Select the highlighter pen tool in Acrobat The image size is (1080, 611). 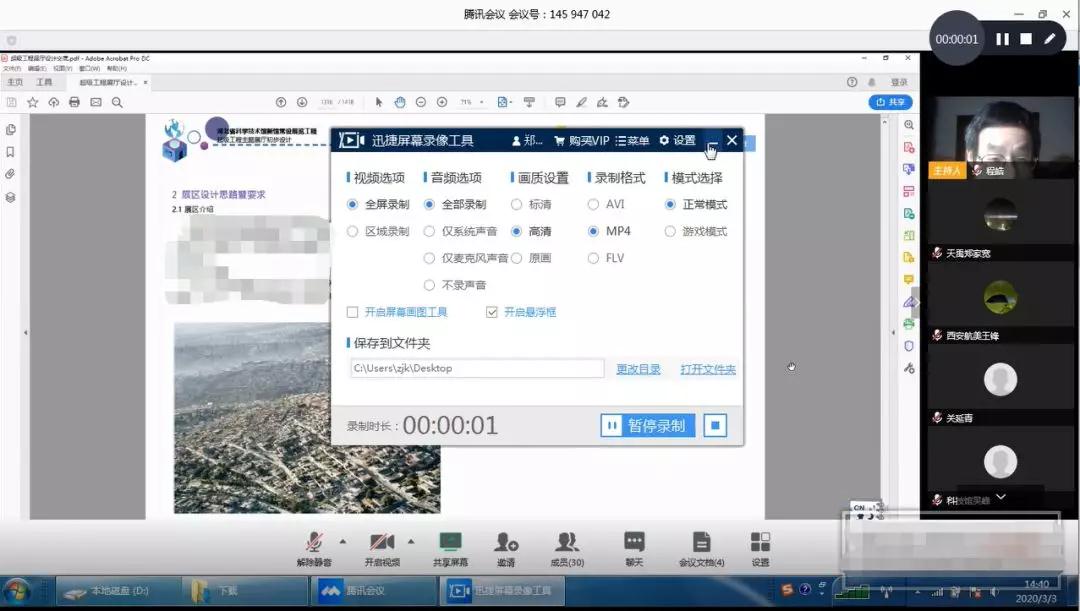click(581, 103)
